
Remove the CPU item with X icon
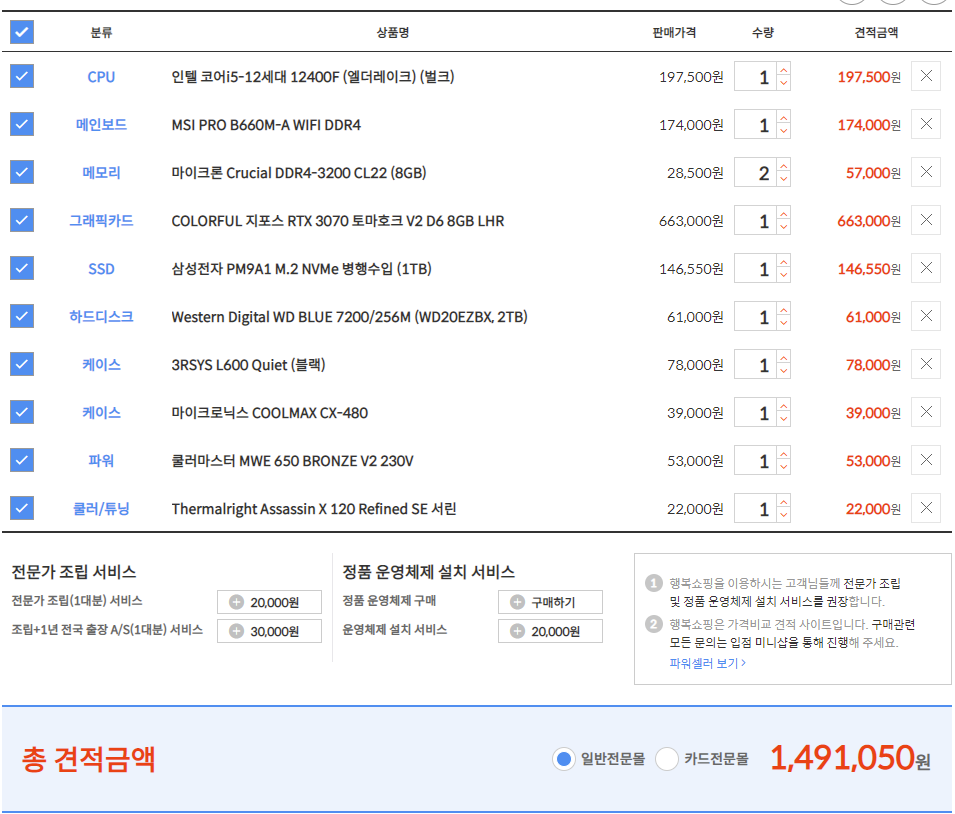(925, 77)
